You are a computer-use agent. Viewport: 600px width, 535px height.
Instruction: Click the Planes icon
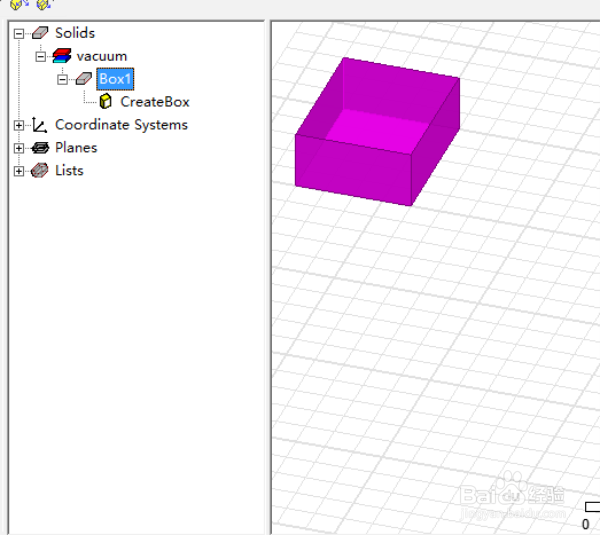[40, 148]
